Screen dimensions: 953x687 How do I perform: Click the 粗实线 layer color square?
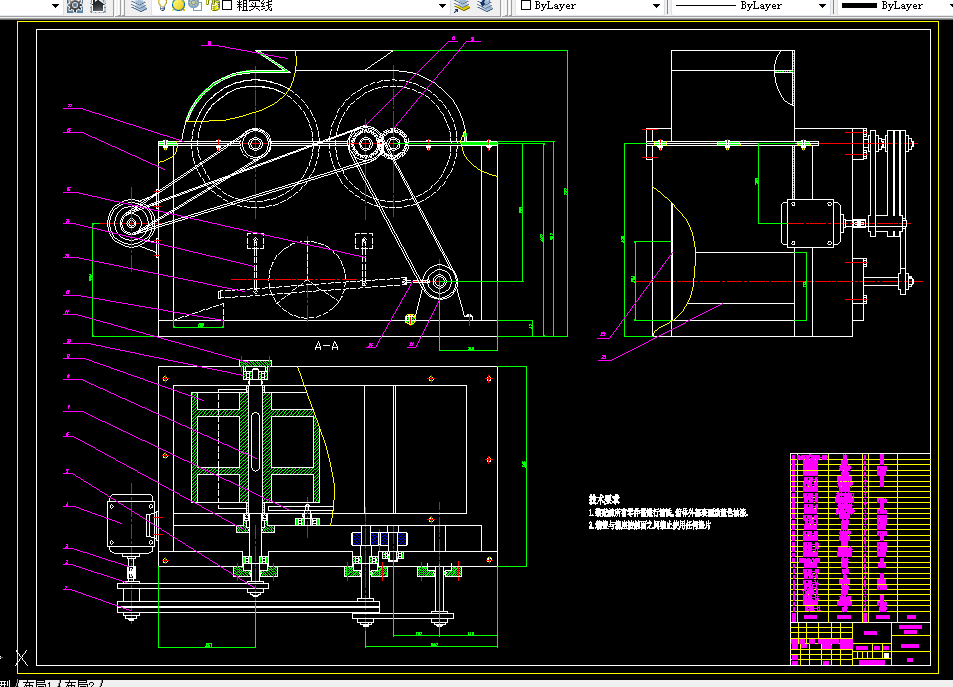click(227, 5)
